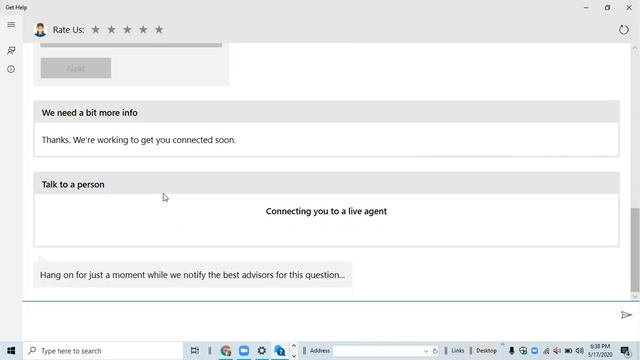Click the microphone tray icon

tap(511, 351)
